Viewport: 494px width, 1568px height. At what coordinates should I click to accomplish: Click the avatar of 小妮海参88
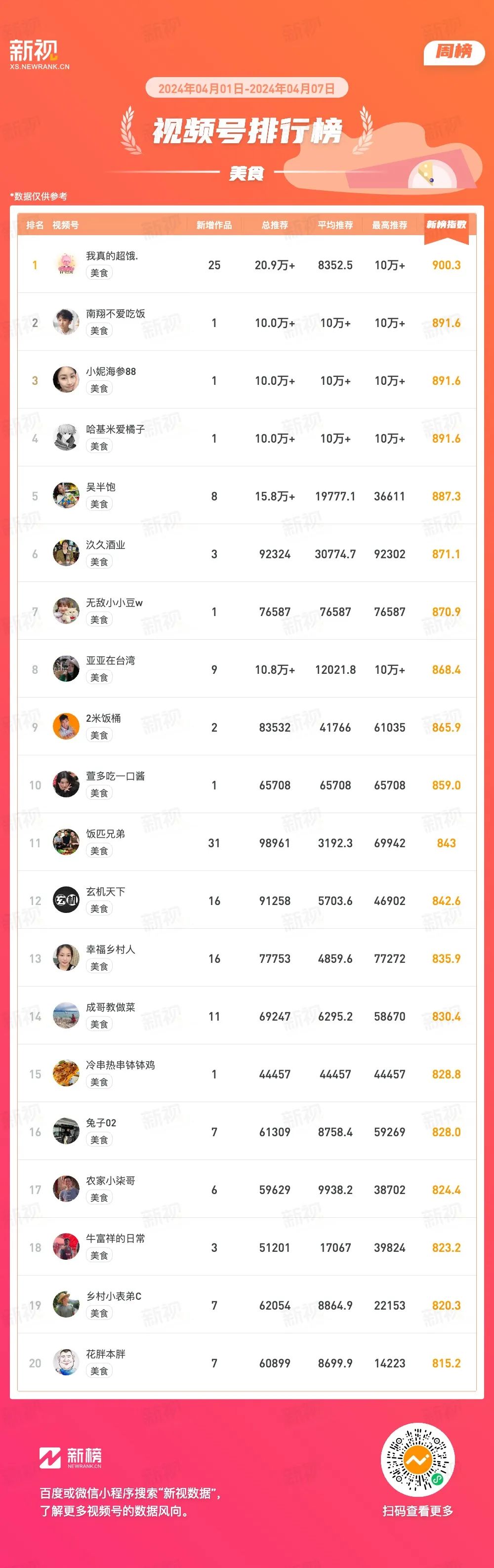(x=66, y=380)
